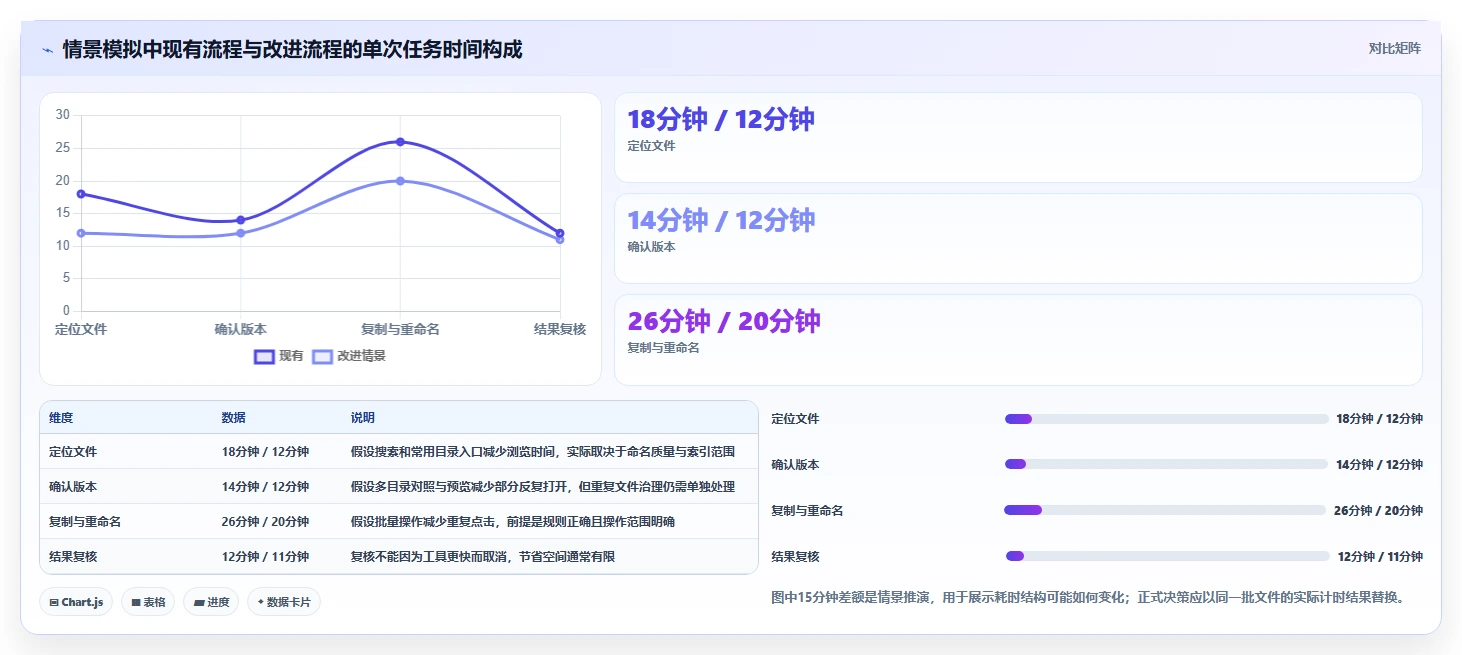1462x655 pixels.
Task: Click the icon in the 数据卡片 chip
Action: [261, 602]
